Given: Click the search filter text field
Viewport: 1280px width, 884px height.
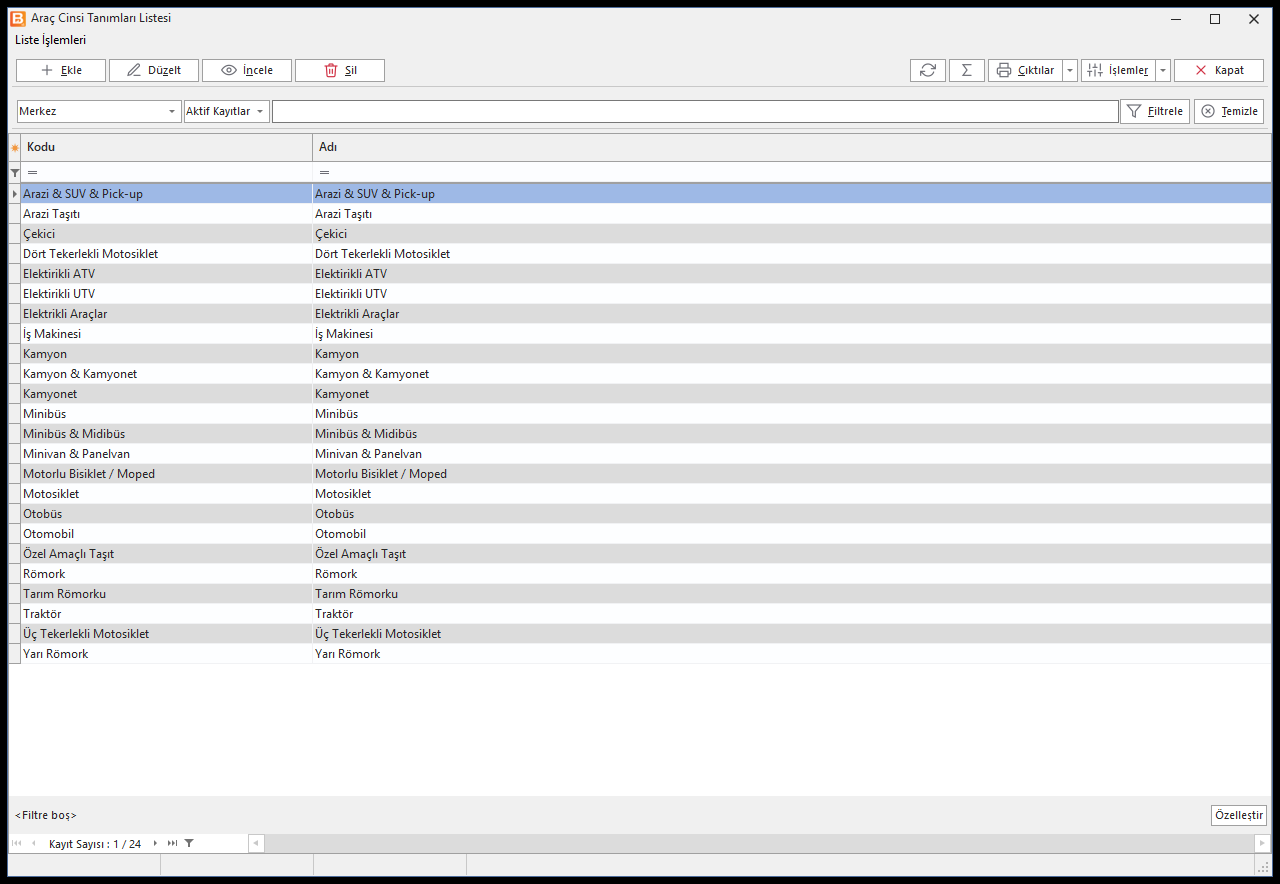Looking at the screenshot, I should coord(695,111).
